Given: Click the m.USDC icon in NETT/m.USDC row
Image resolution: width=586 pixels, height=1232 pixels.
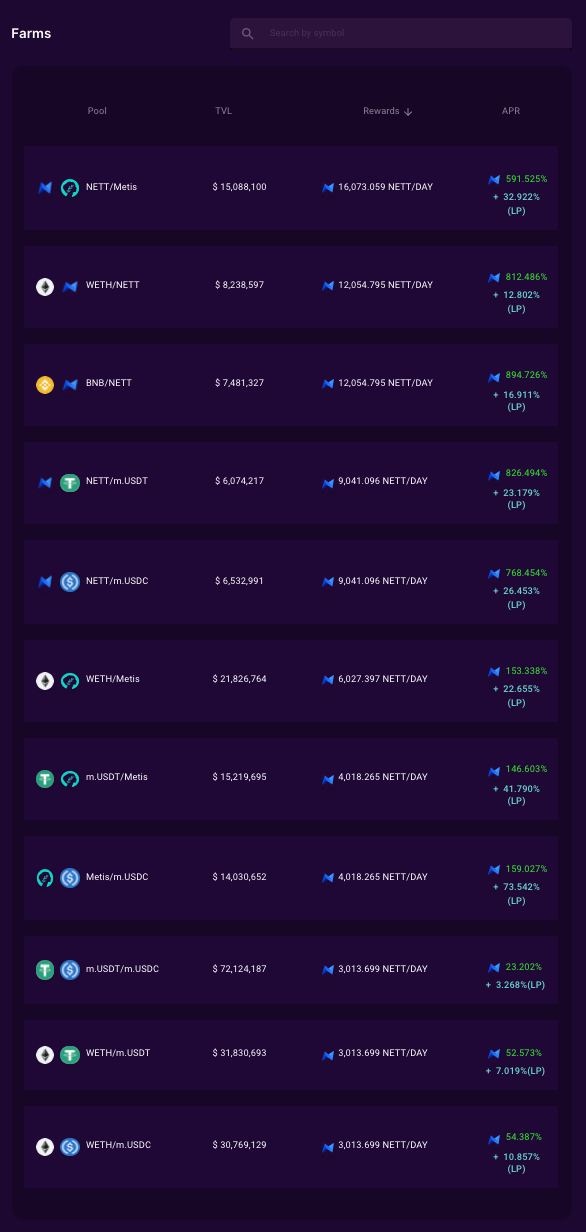Looking at the screenshot, I should tap(69, 581).
